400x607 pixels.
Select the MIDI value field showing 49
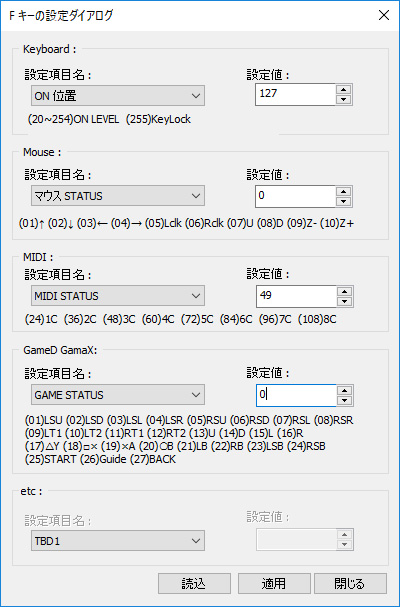point(296,296)
